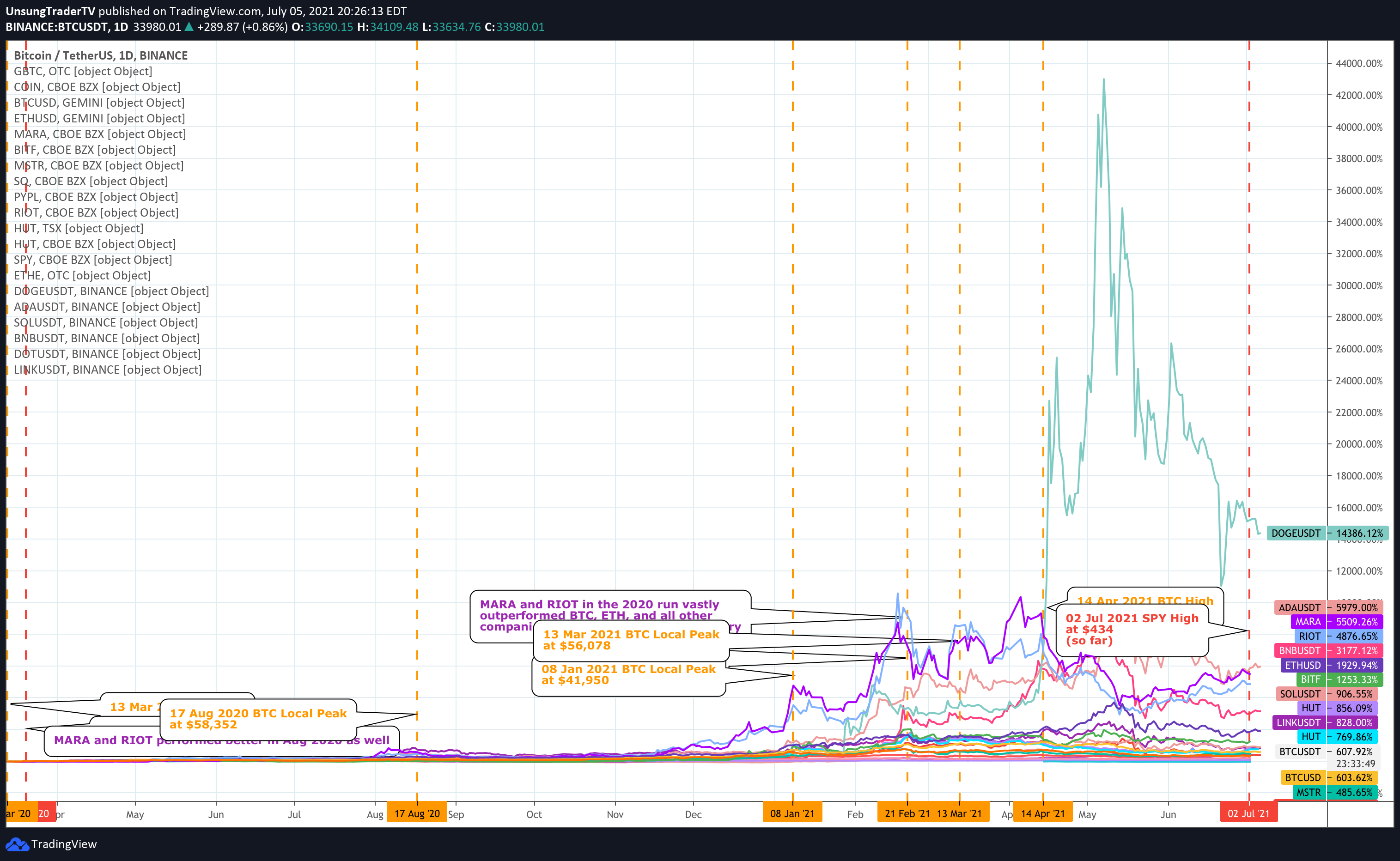Select the Bitcoin / TetherUS, 1D, BINANCE legend title
The height and width of the screenshot is (861, 1400).
(101, 56)
